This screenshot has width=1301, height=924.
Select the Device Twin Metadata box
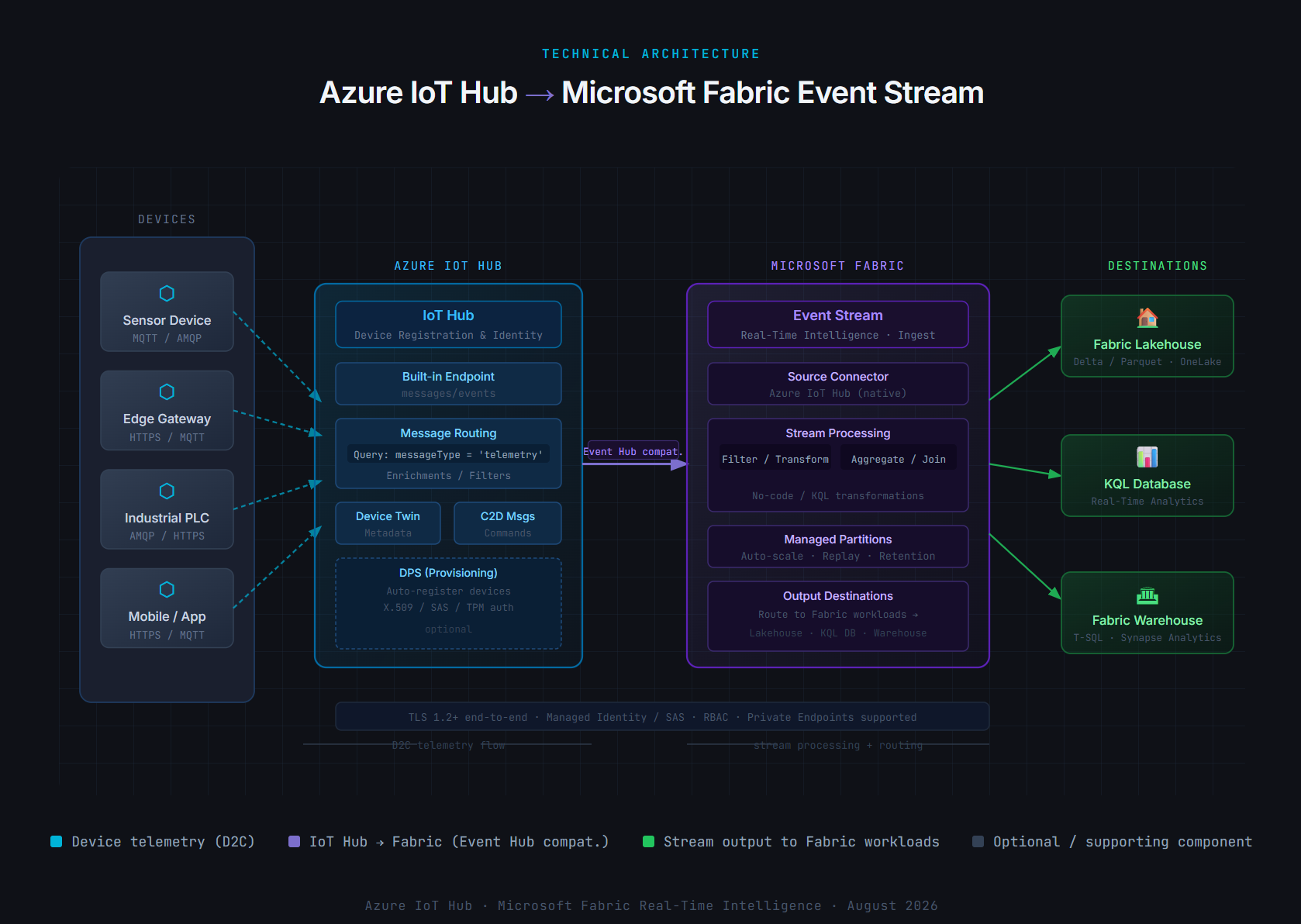388,523
